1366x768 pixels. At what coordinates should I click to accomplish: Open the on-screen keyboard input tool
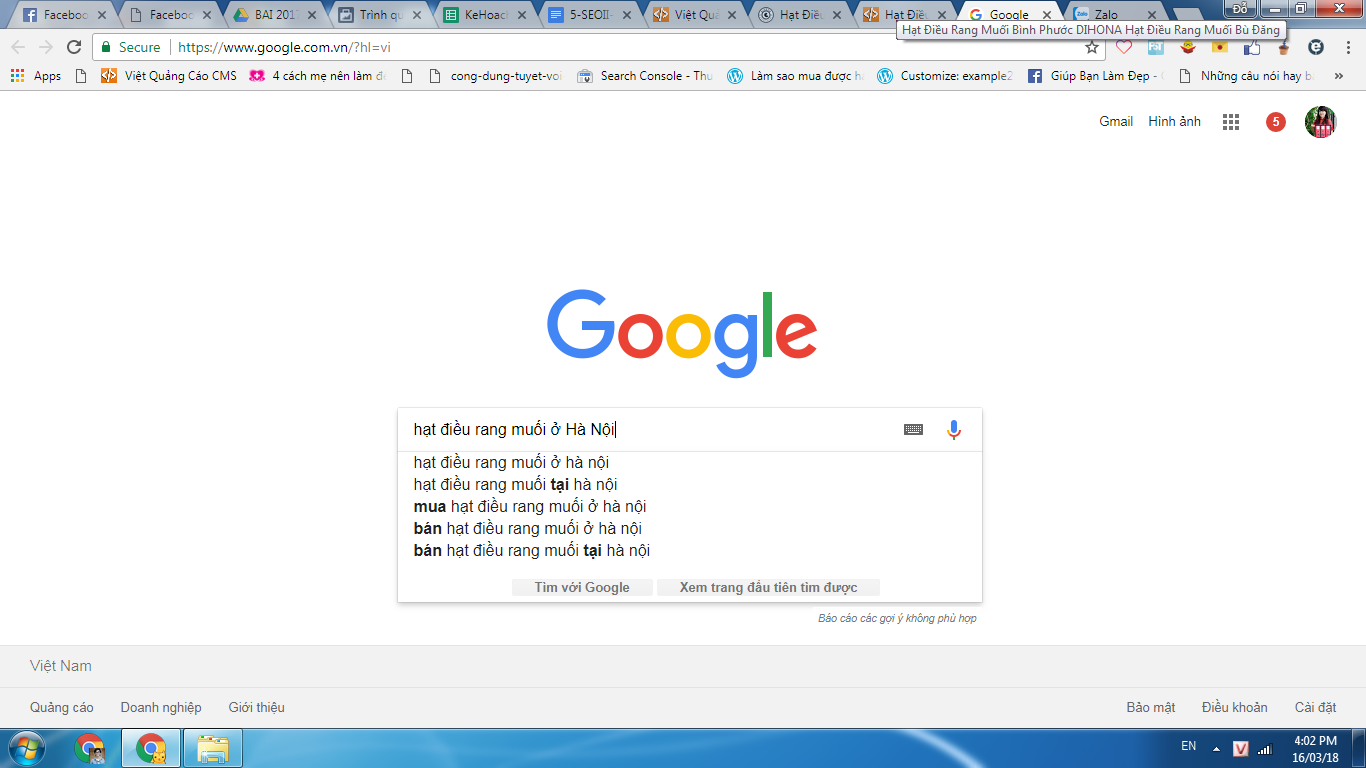[x=913, y=430]
